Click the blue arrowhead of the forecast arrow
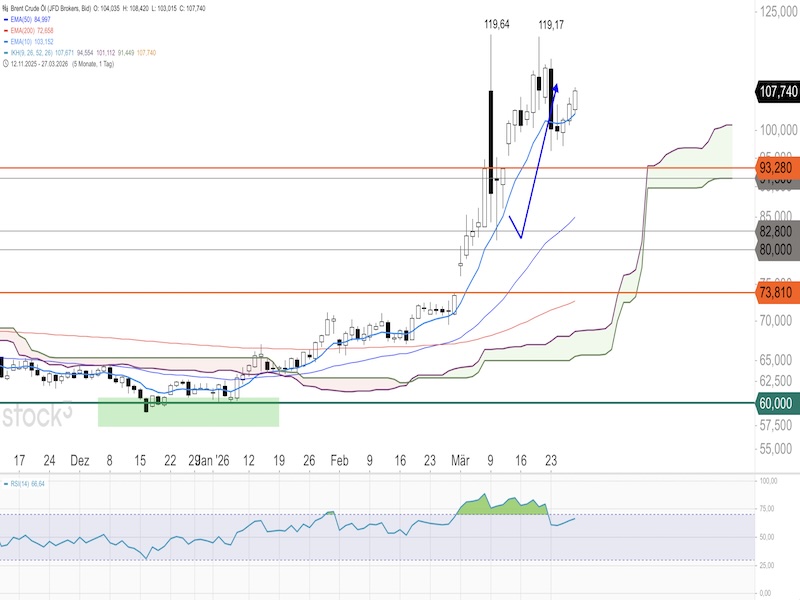Image resolution: width=800 pixels, height=600 pixels. (555, 90)
